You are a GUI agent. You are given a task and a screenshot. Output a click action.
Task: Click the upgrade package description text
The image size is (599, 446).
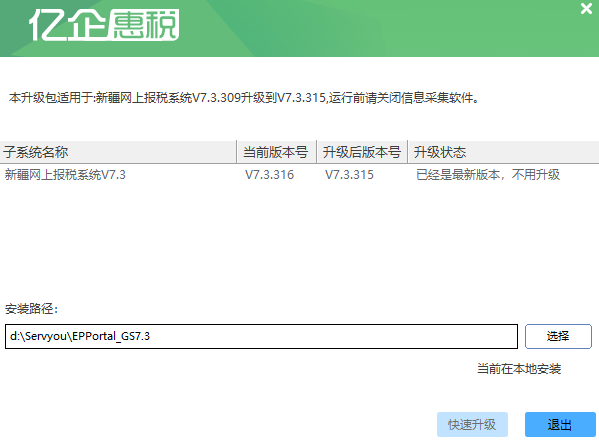(244, 98)
